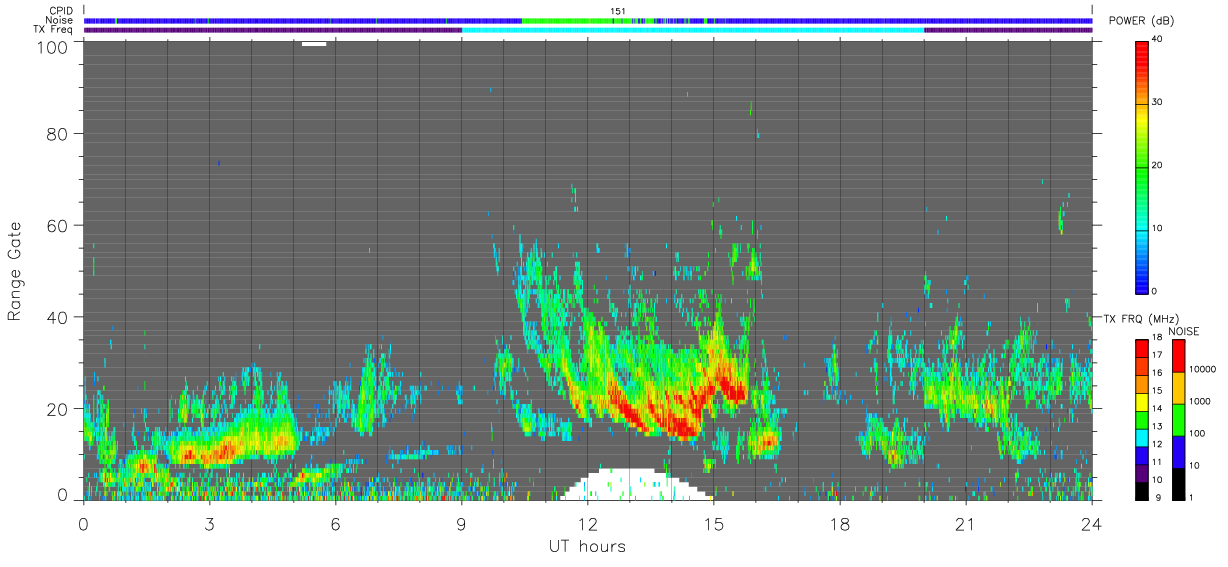Viewport: 1228px width, 567px height.
Task: Click the small white bar near 5.5 UT
Action: [314, 44]
